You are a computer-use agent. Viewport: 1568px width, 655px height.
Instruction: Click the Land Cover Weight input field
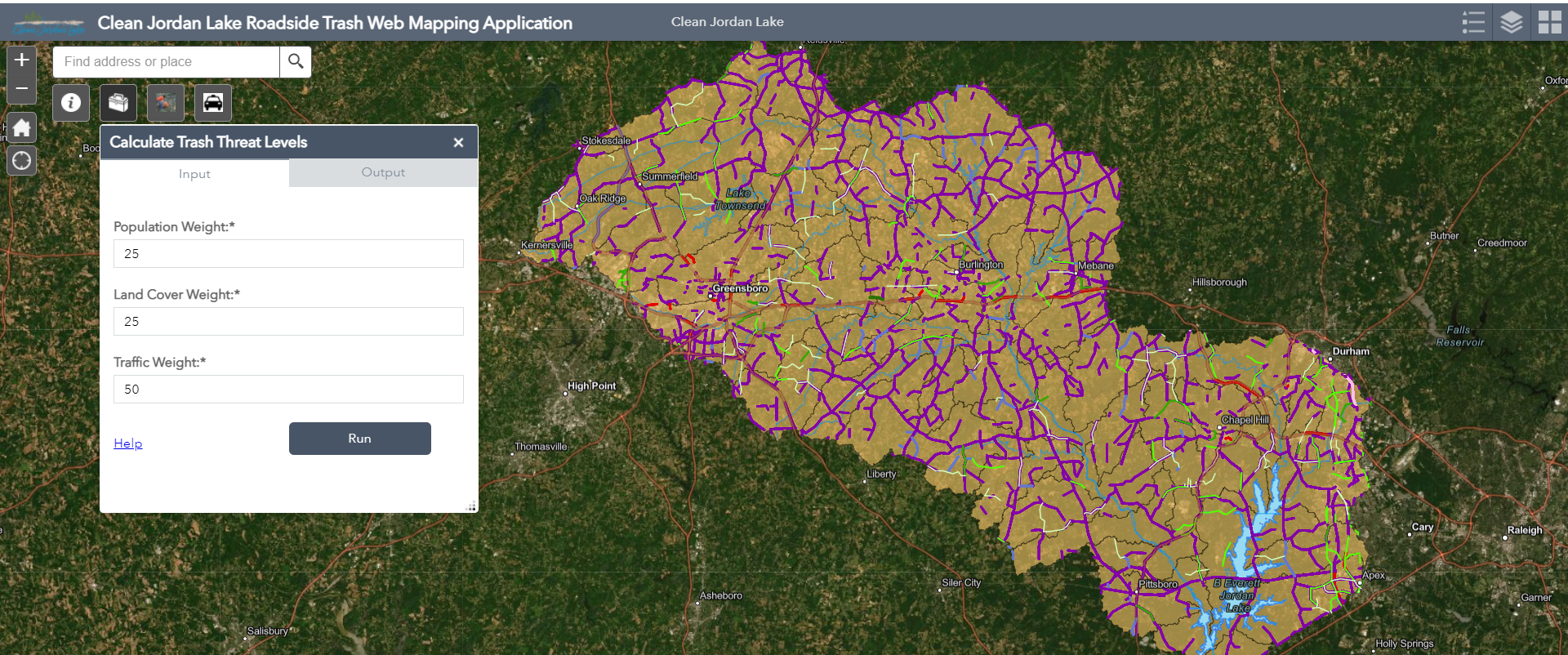pyautogui.click(x=288, y=321)
